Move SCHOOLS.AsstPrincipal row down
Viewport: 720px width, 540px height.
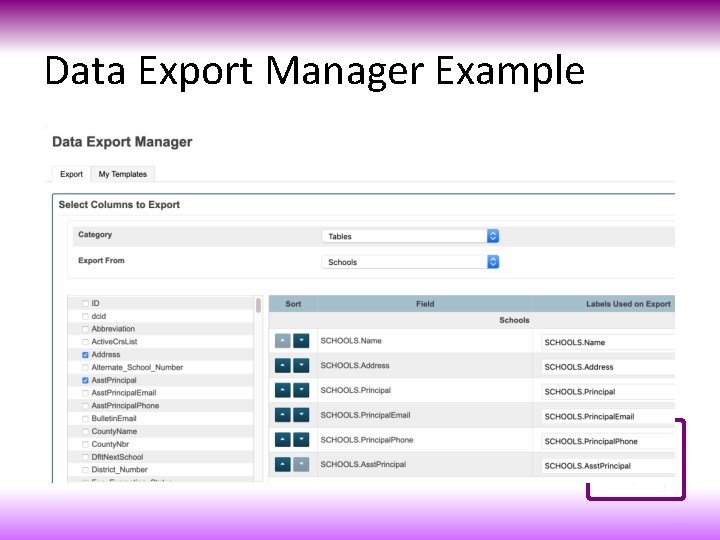click(x=301, y=464)
